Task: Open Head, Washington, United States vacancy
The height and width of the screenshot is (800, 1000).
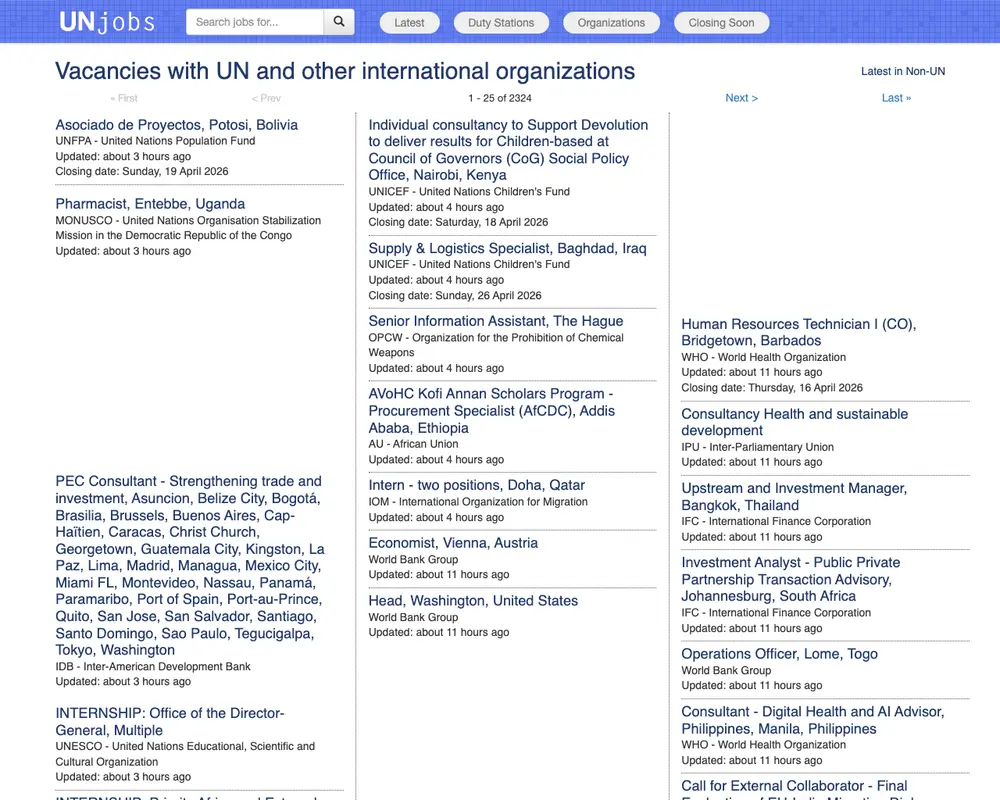Action: click(473, 601)
